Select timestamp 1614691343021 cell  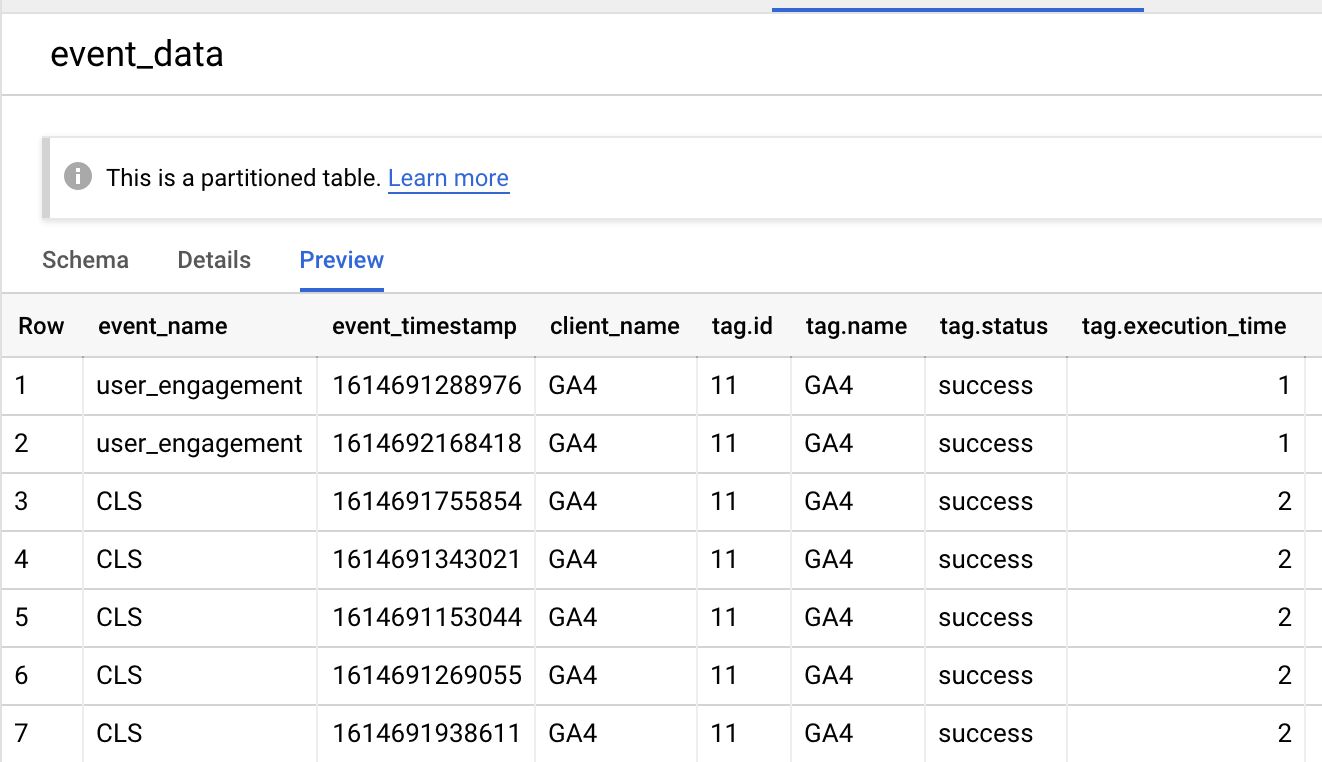[427, 560]
